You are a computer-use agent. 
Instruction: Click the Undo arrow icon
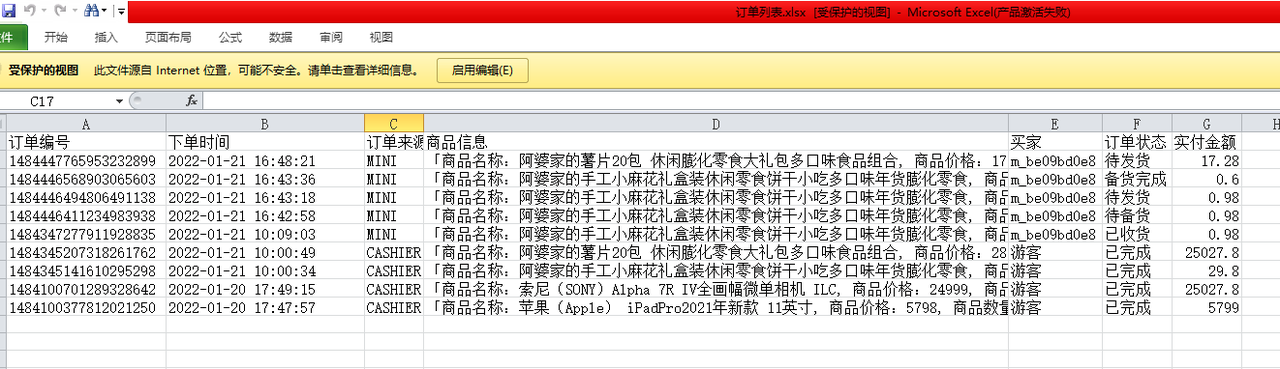tap(30, 11)
